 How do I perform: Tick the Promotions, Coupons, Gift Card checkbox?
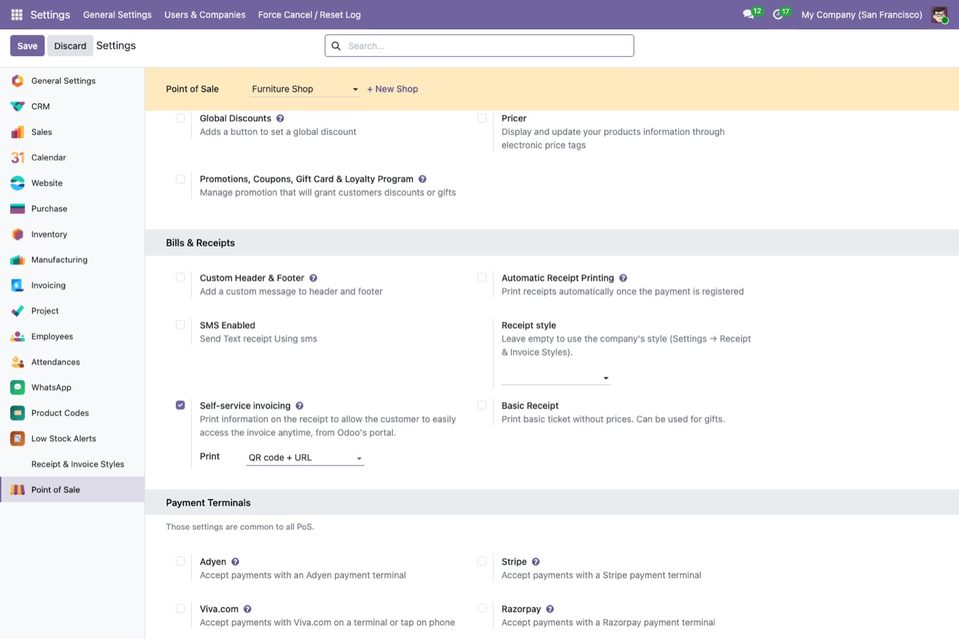[x=180, y=179]
